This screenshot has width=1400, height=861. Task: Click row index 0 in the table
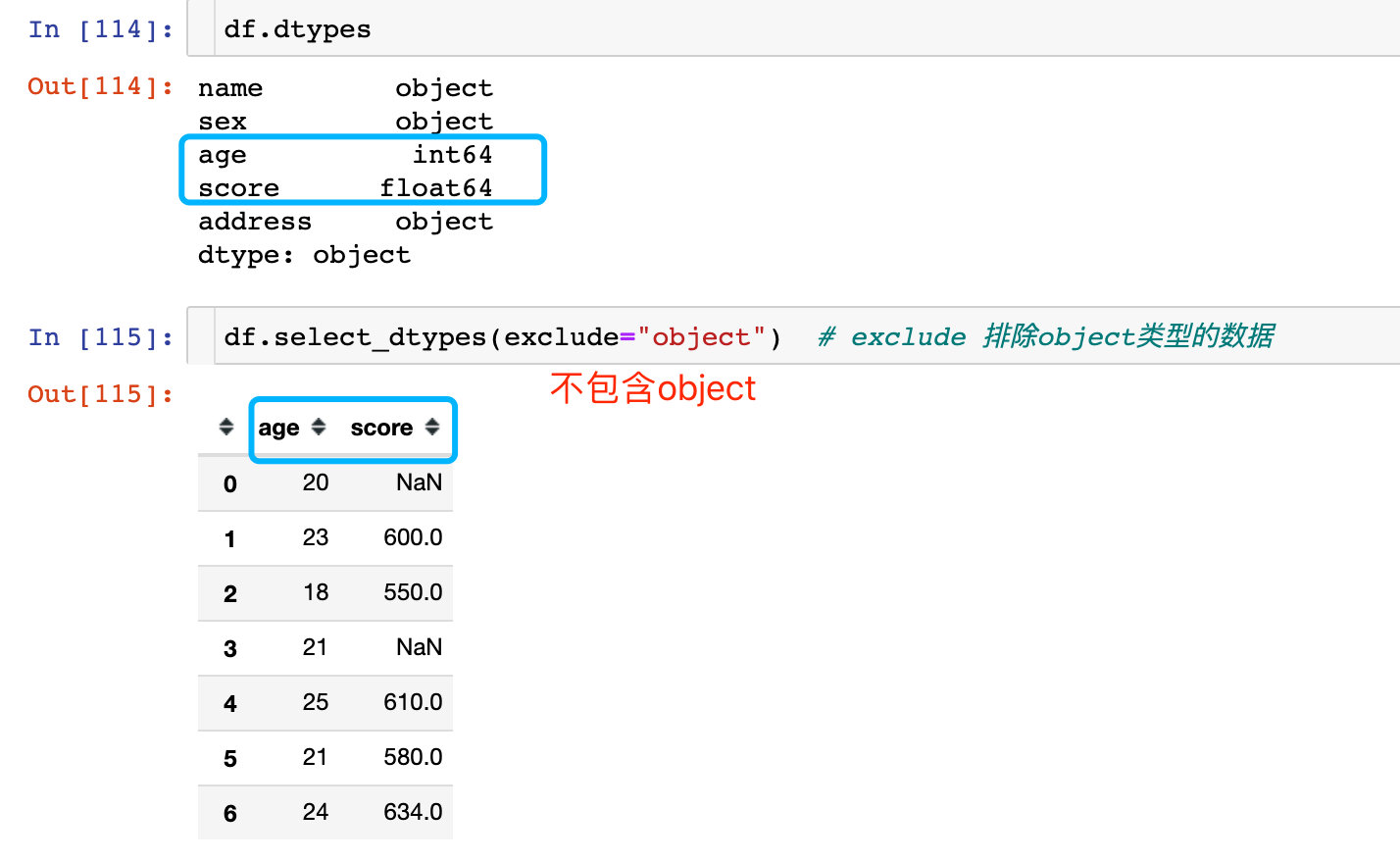(230, 483)
